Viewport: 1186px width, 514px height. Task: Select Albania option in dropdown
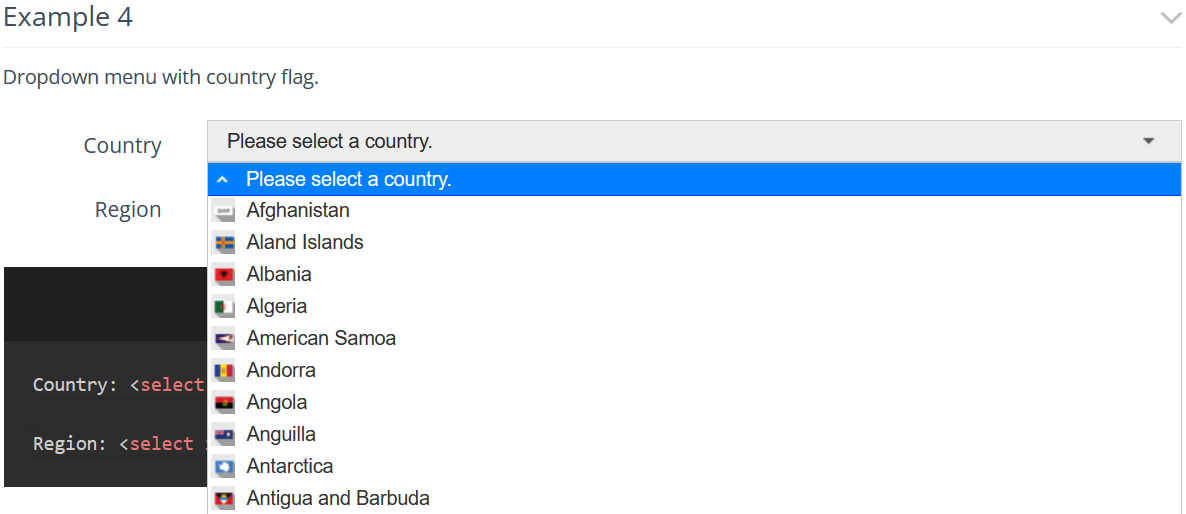[694, 274]
